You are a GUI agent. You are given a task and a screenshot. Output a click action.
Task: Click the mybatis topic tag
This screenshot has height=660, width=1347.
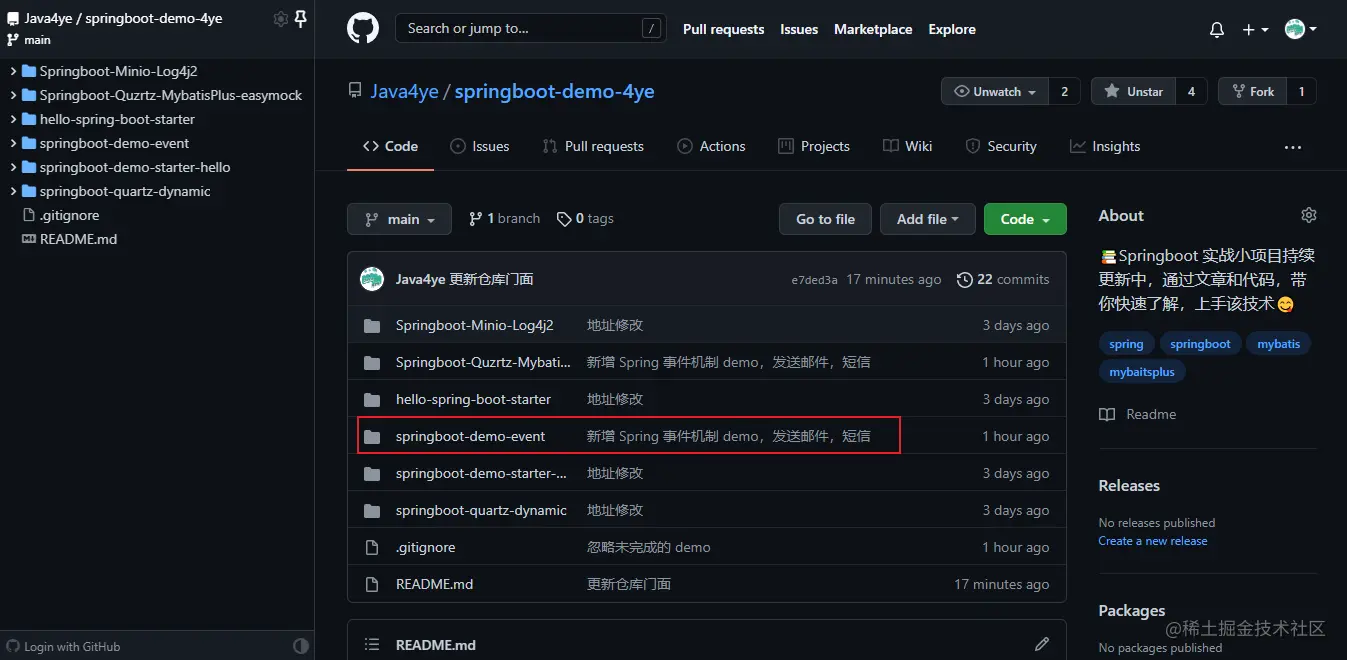tap(1278, 344)
